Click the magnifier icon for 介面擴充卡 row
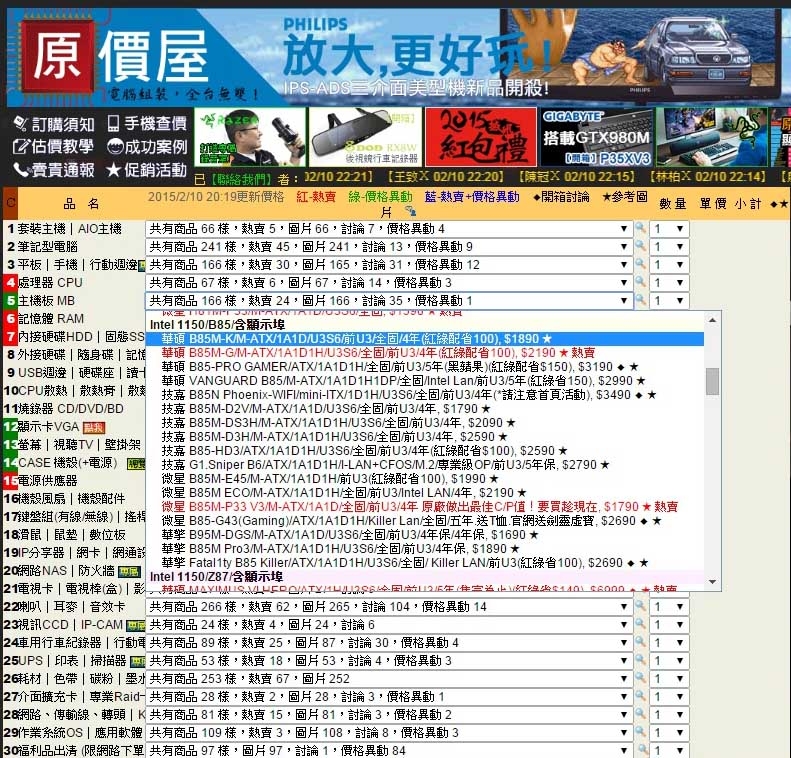This screenshot has height=758, width=791. [x=641, y=696]
